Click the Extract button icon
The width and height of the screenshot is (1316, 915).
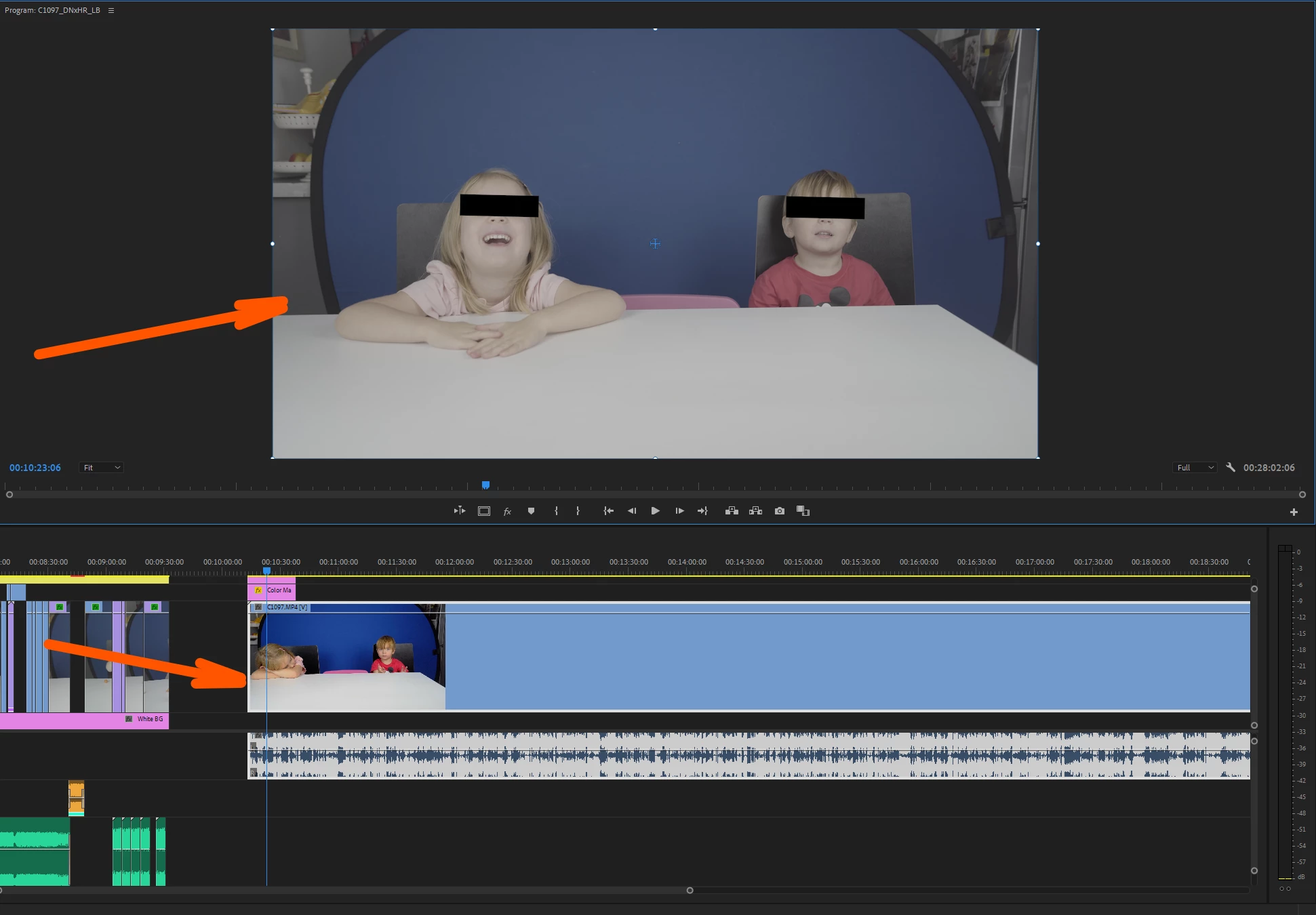coord(755,511)
